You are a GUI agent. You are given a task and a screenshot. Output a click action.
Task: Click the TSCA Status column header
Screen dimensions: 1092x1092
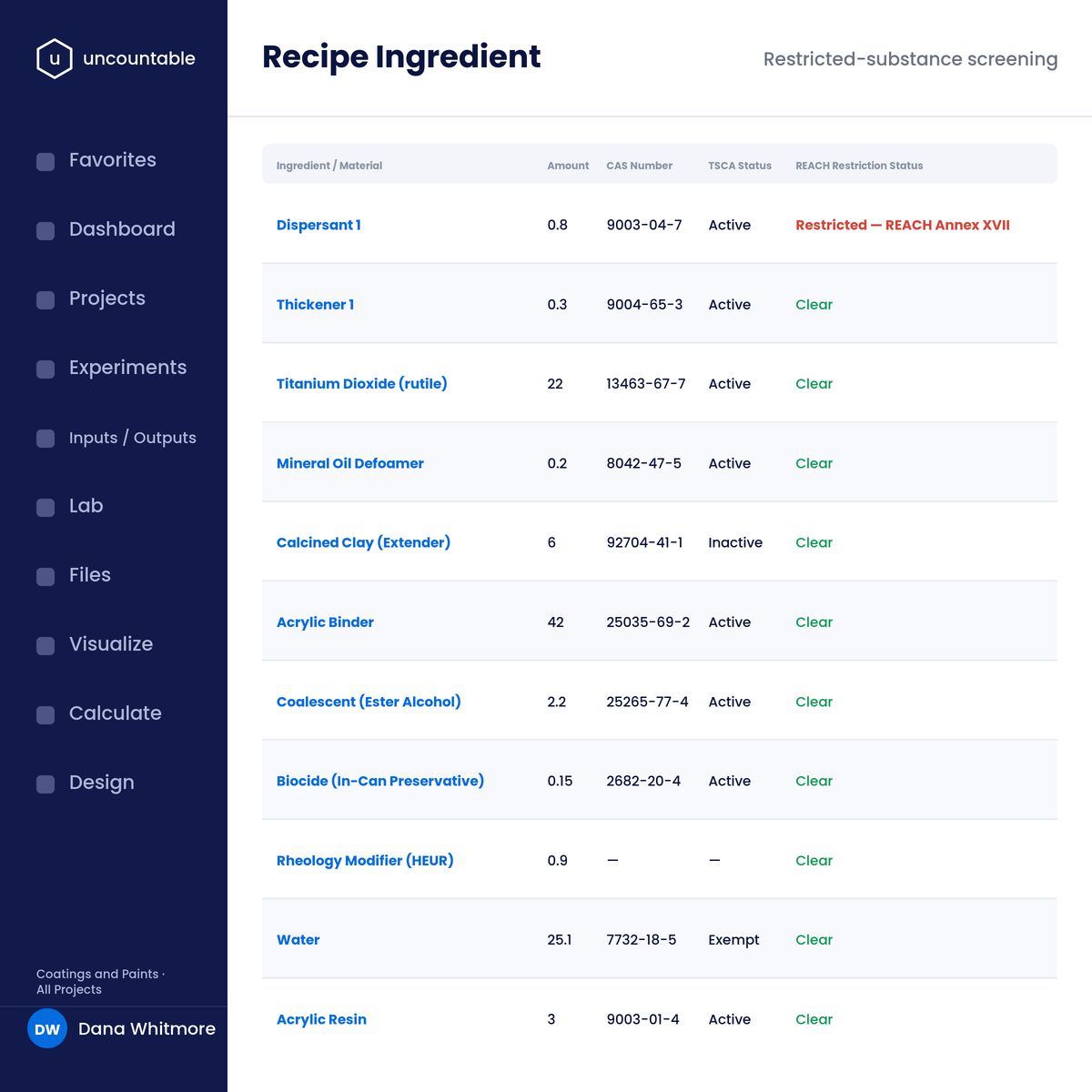coord(740,166)
